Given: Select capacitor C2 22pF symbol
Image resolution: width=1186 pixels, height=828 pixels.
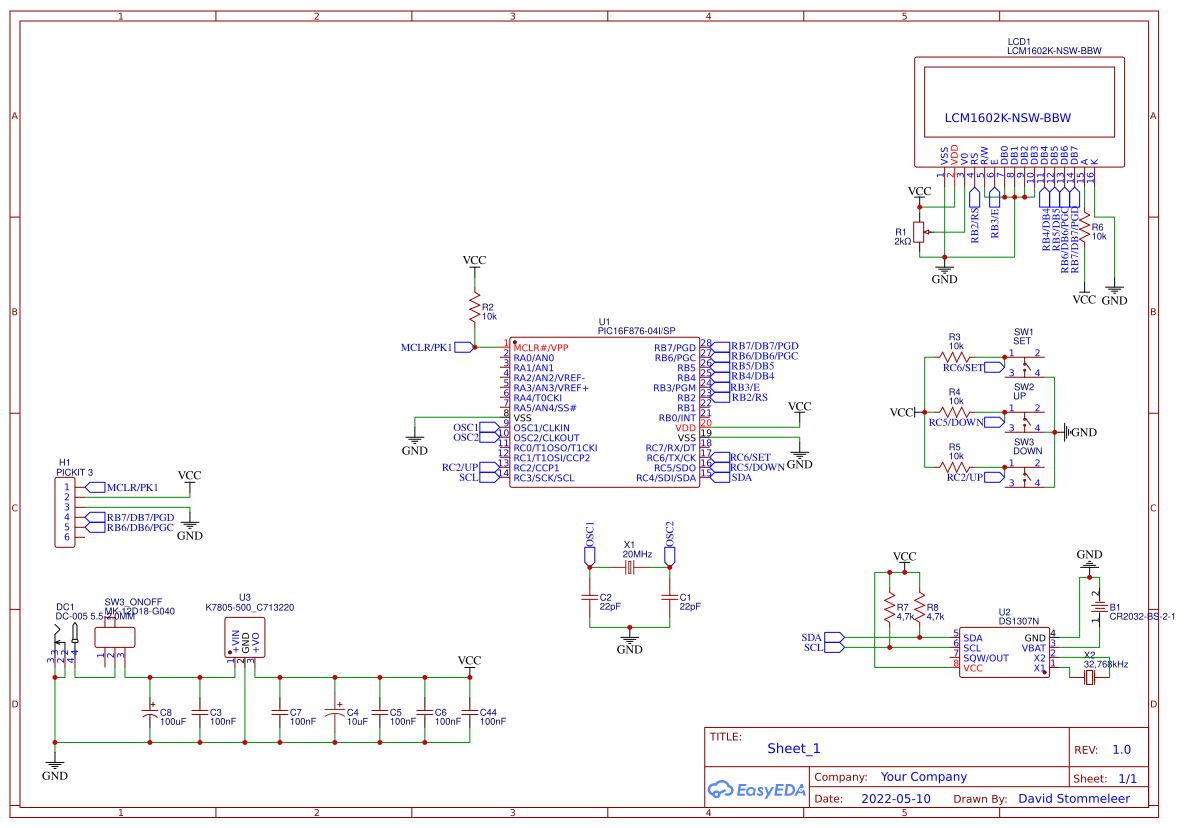Looking at the screenshot, I should click(590, 597).
